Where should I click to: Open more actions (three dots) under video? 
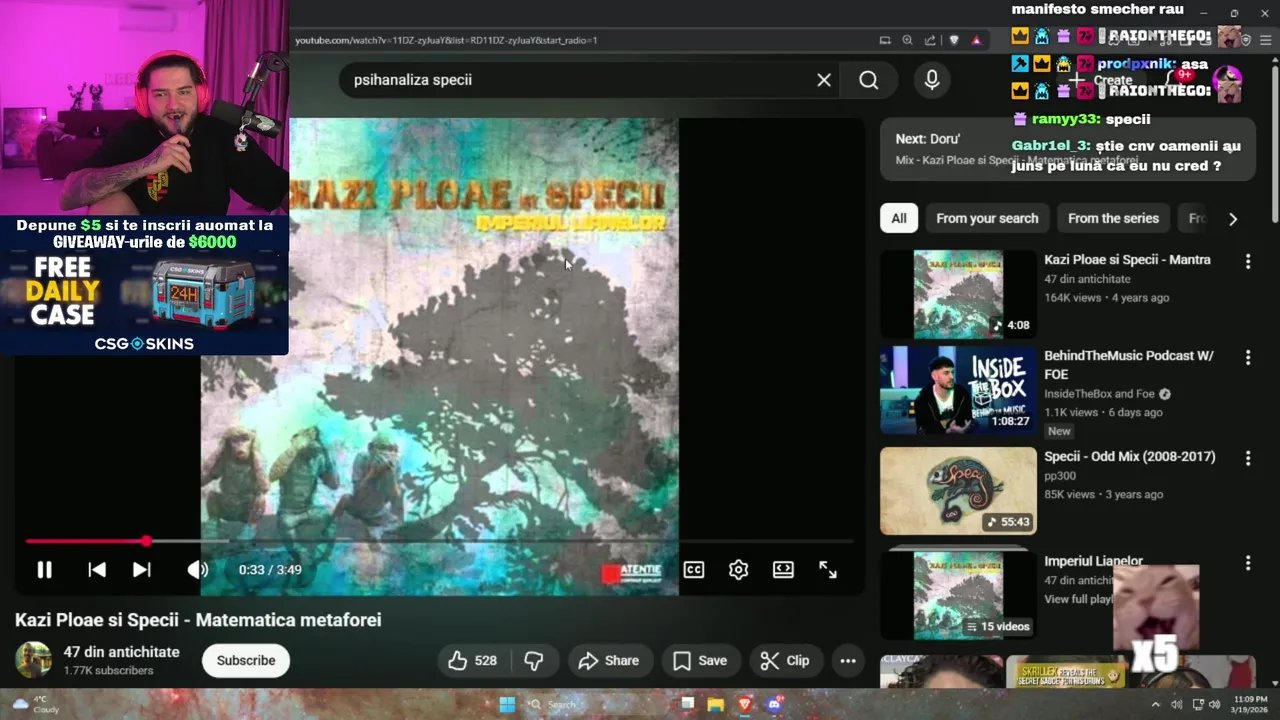848,661
